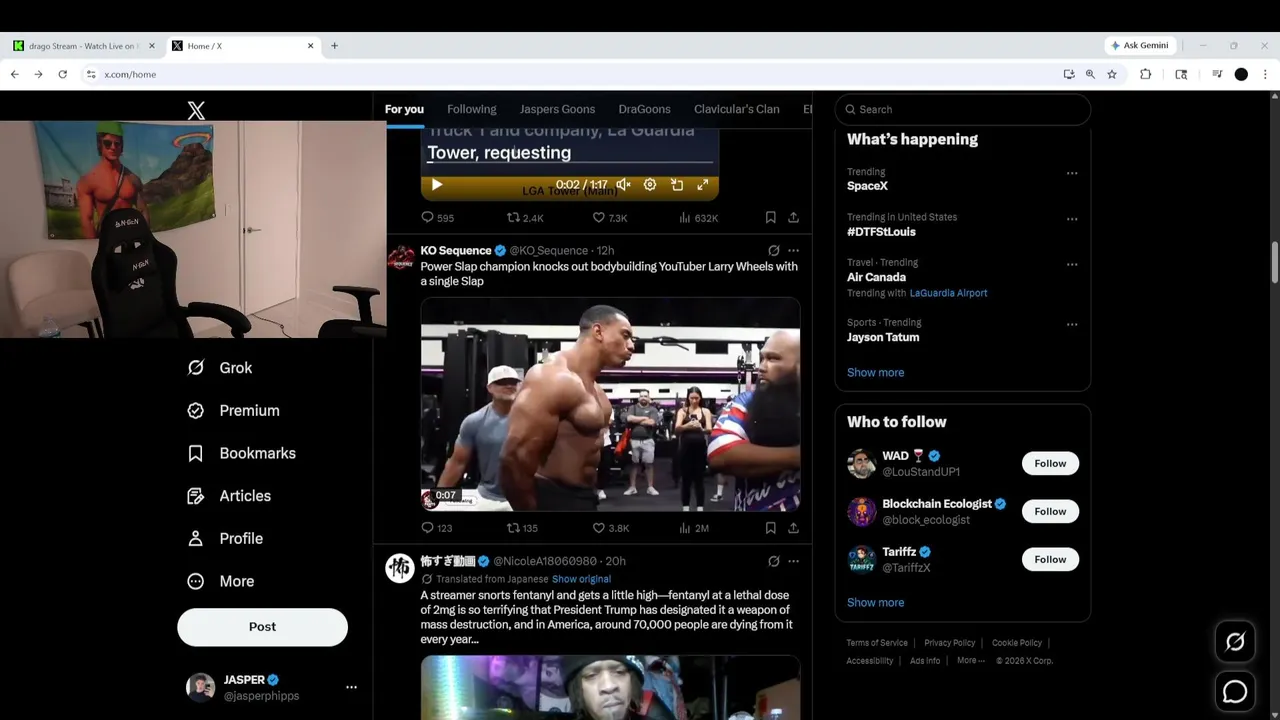
Task: Open the Clavicular's Clan tab
Action: 737,109
